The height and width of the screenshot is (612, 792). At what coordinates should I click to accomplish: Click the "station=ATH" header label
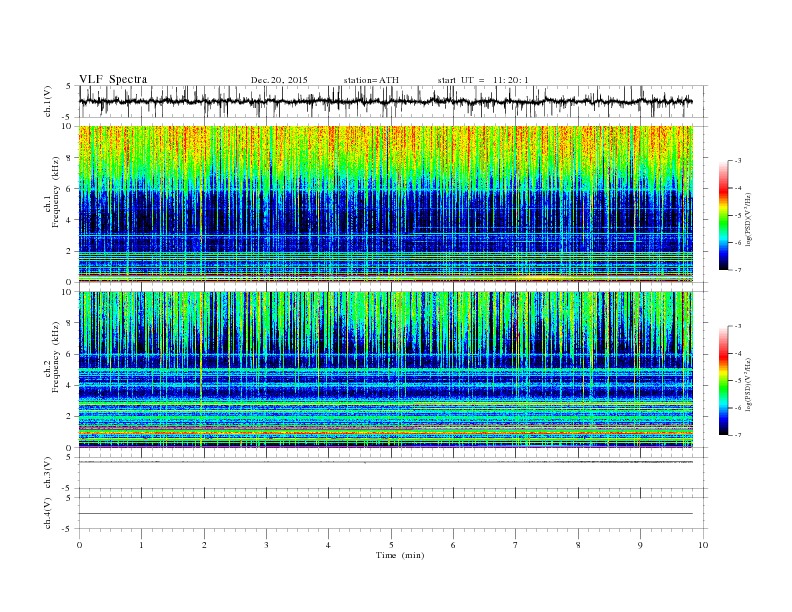(371, 80)
